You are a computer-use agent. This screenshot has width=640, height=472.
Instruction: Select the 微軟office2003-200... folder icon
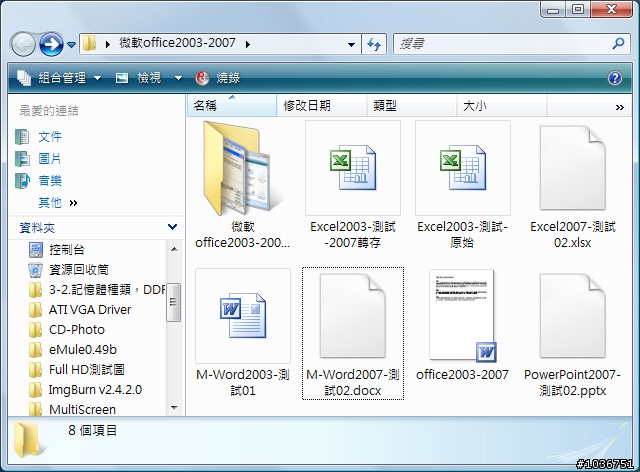click(x=242, y=168)
